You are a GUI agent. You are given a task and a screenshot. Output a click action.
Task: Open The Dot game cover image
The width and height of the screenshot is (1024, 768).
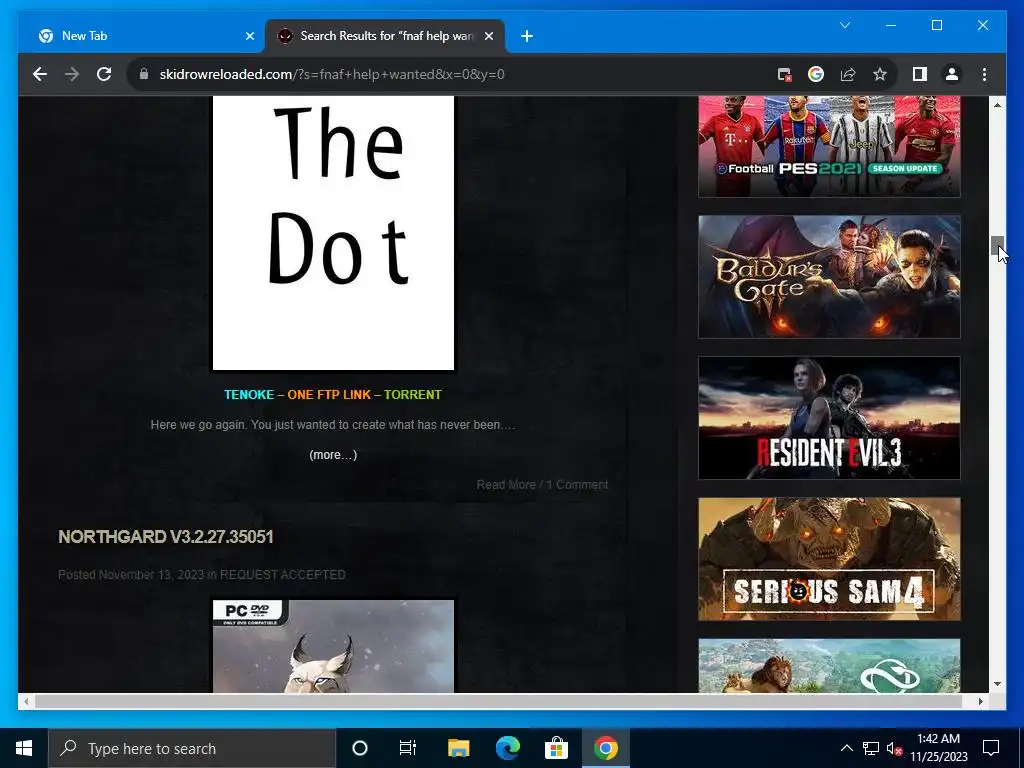pyautogui.click(x=333, y=233)
